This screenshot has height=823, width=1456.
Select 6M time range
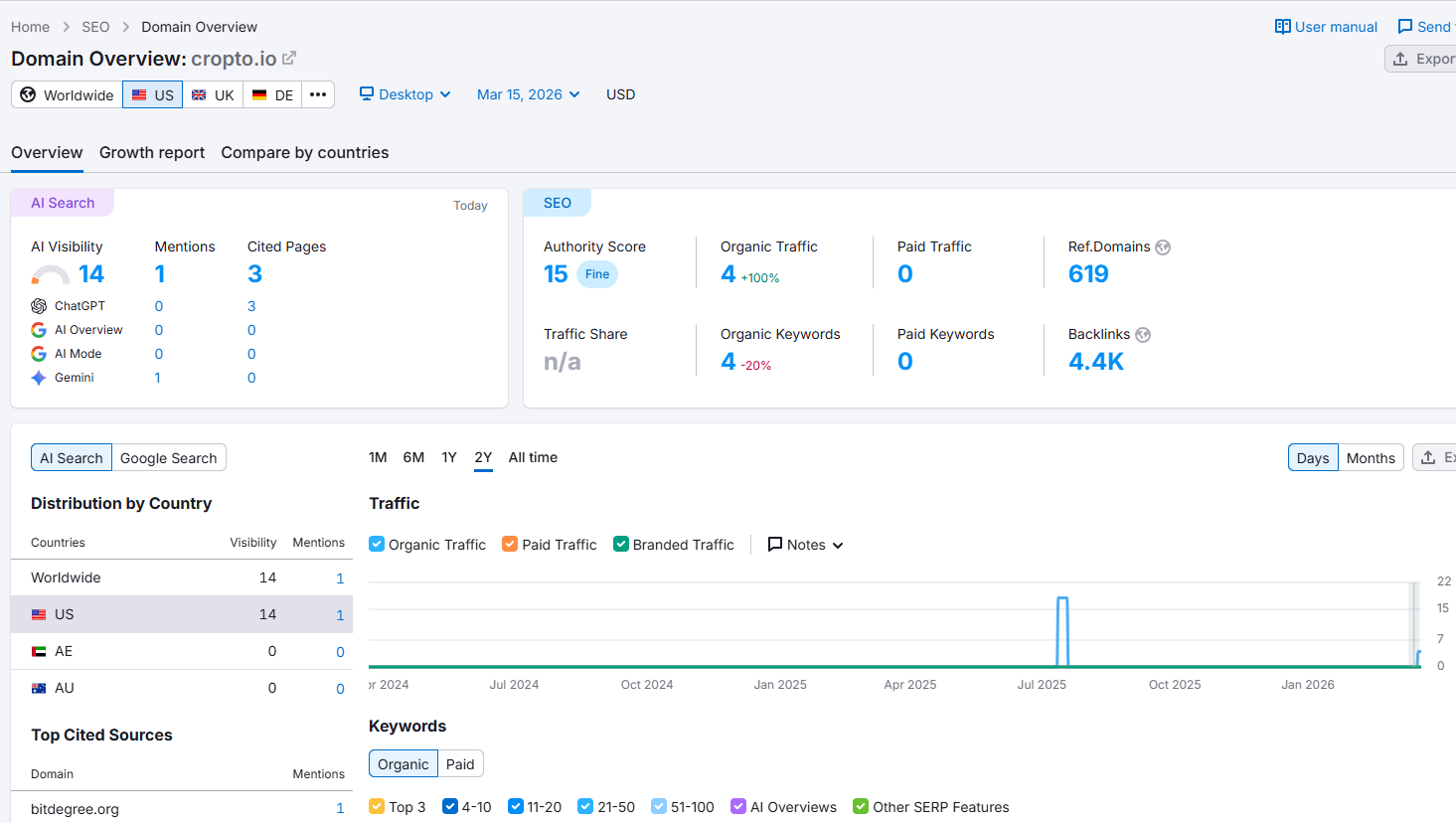[413, 457]
